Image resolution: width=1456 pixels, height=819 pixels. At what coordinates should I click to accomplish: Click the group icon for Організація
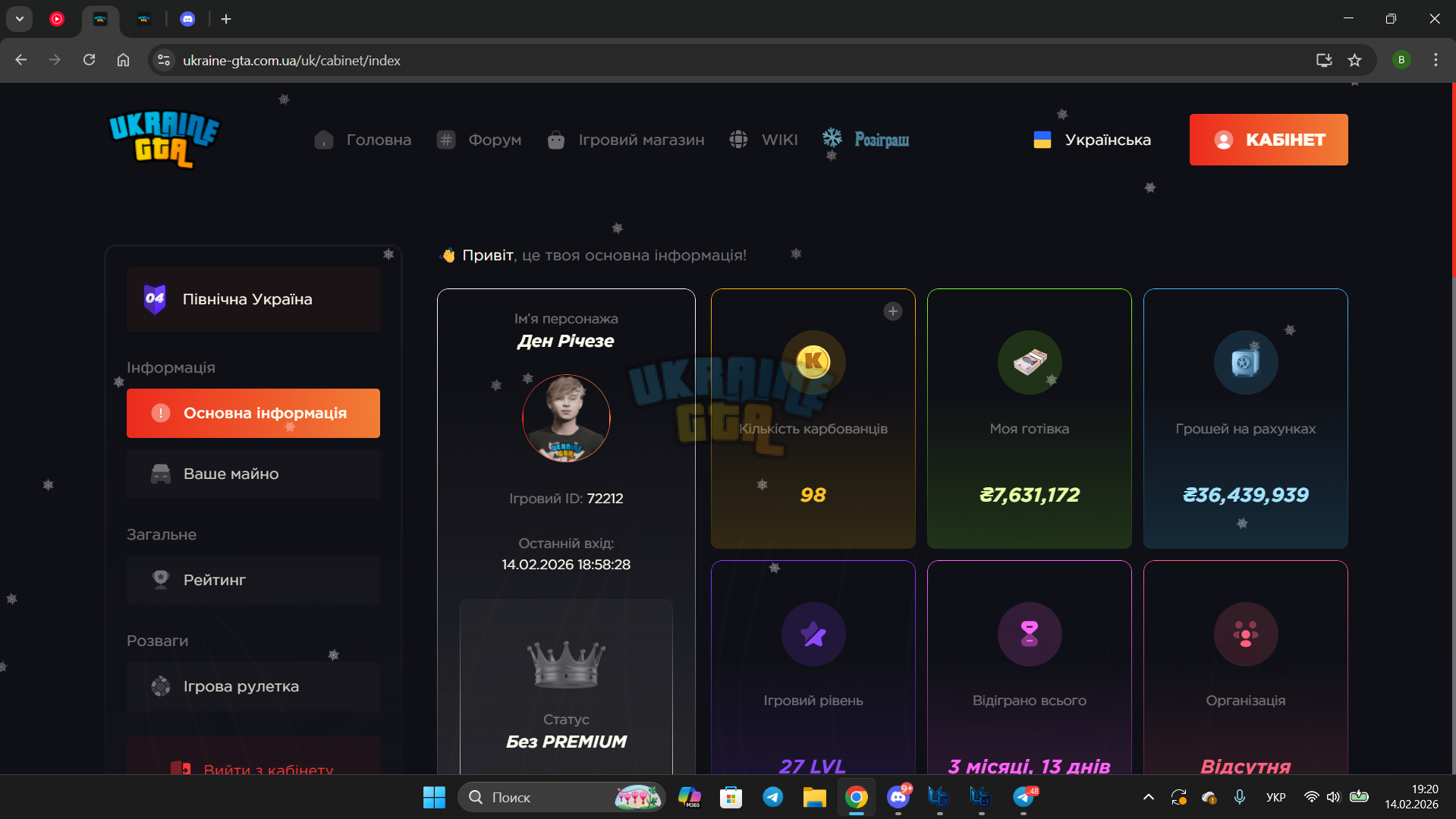pyautogui.click(x=1246, y=634)
